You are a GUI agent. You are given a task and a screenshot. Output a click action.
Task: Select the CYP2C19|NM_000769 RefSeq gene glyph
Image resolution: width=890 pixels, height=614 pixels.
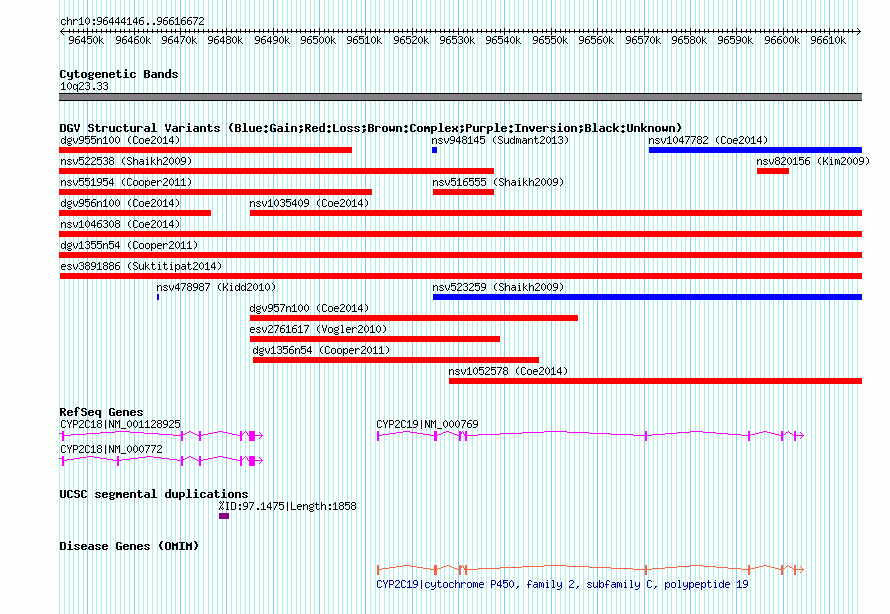(590, 436)
